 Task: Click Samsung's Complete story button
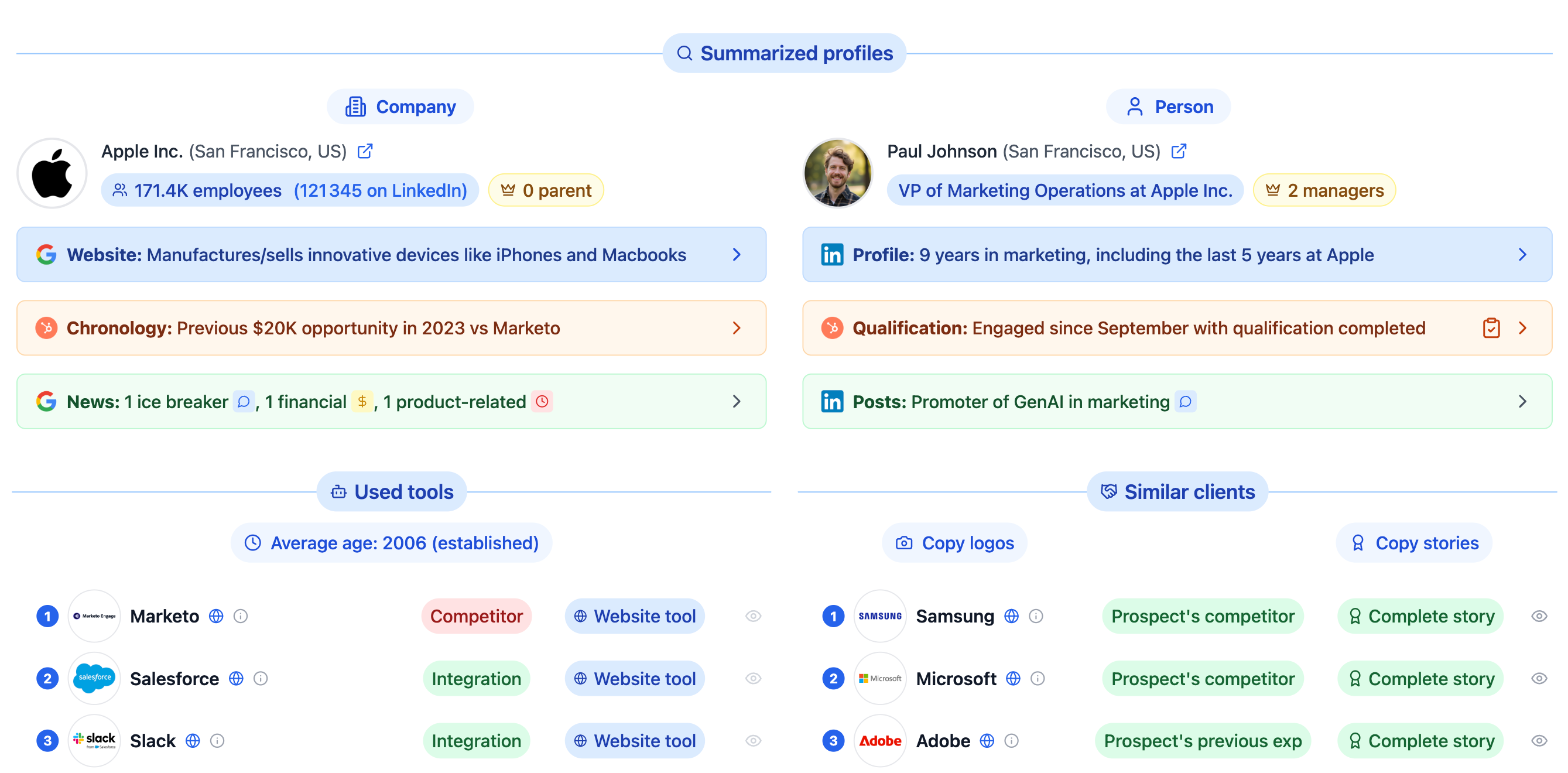coord(1420,616)
